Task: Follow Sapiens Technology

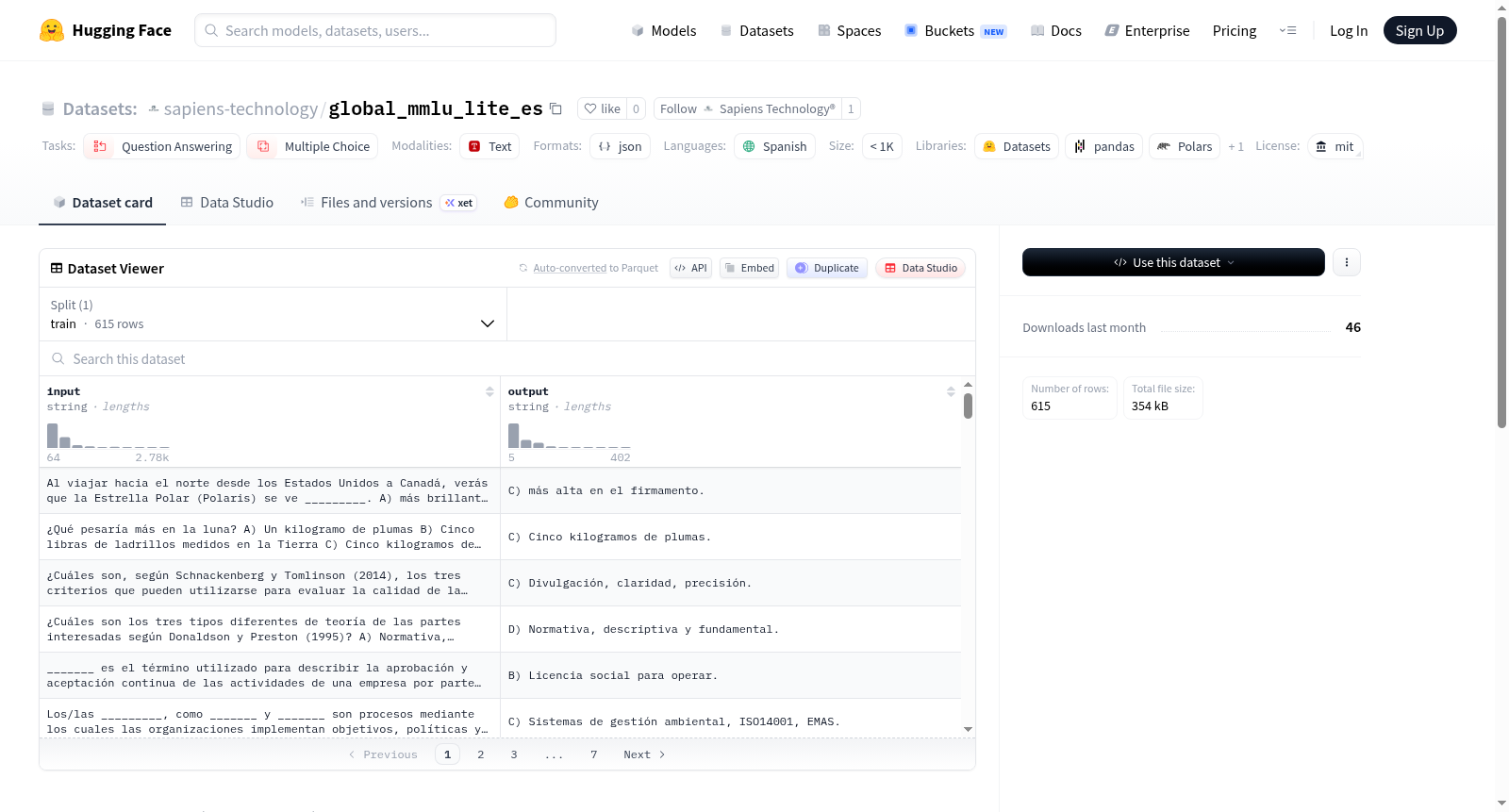Action: pyautogui.click(x=748, y=108)
